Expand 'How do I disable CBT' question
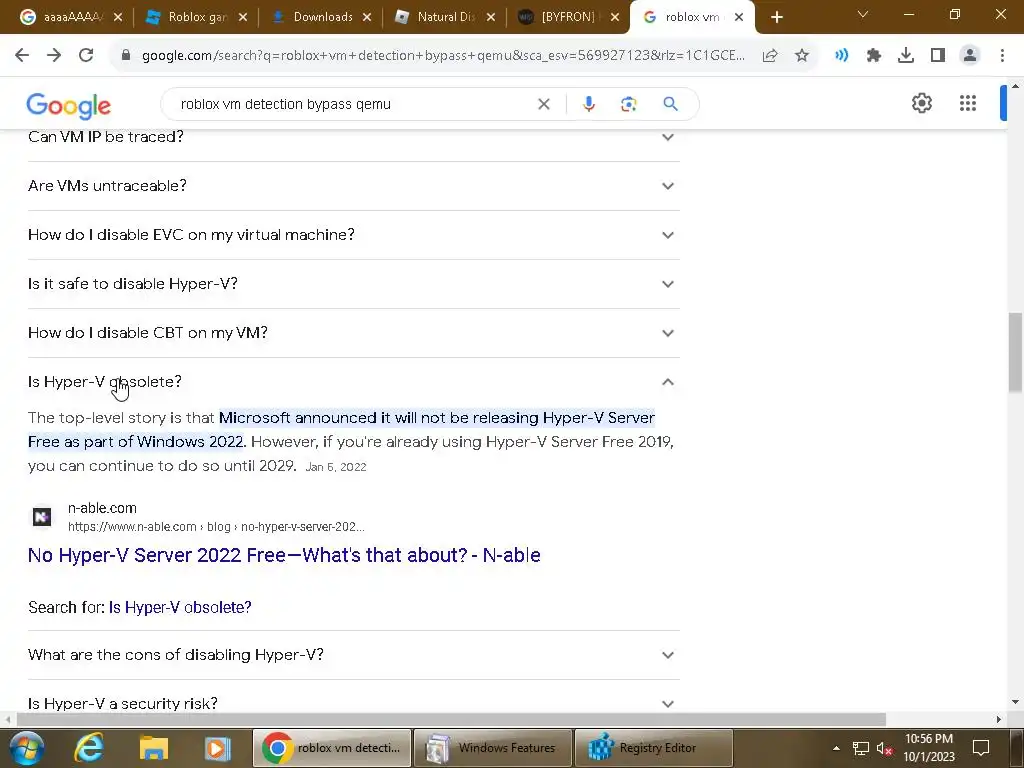Image resolution: width=1024 pixels, height=768 pixels. [x=353, y=333]
